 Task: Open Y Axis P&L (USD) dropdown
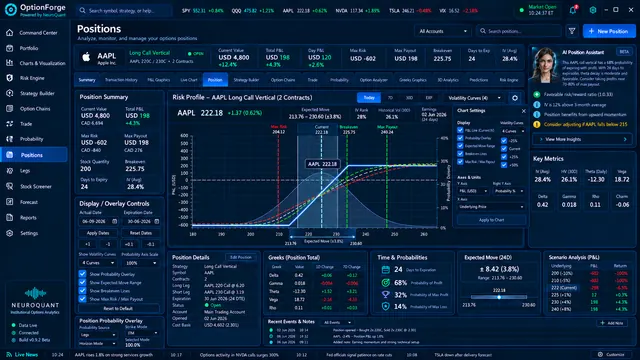coord(473,191)
